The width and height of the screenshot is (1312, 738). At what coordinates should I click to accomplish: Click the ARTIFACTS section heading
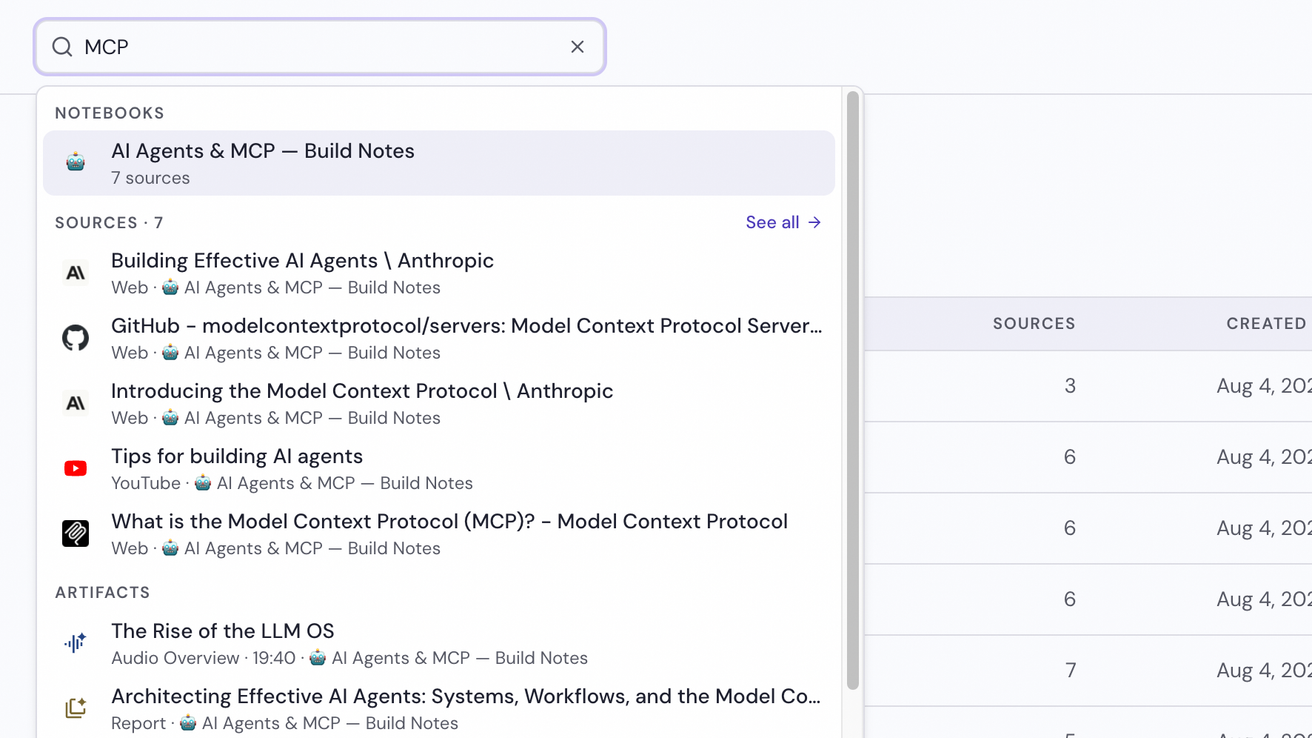click(103, 592)
